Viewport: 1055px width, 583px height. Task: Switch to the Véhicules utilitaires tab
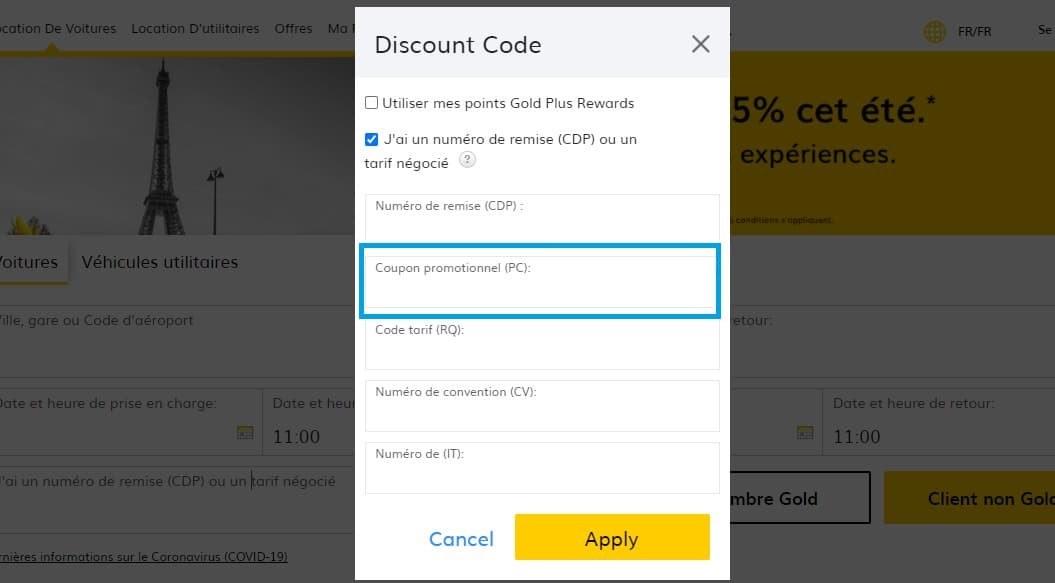tap(159, 262)
